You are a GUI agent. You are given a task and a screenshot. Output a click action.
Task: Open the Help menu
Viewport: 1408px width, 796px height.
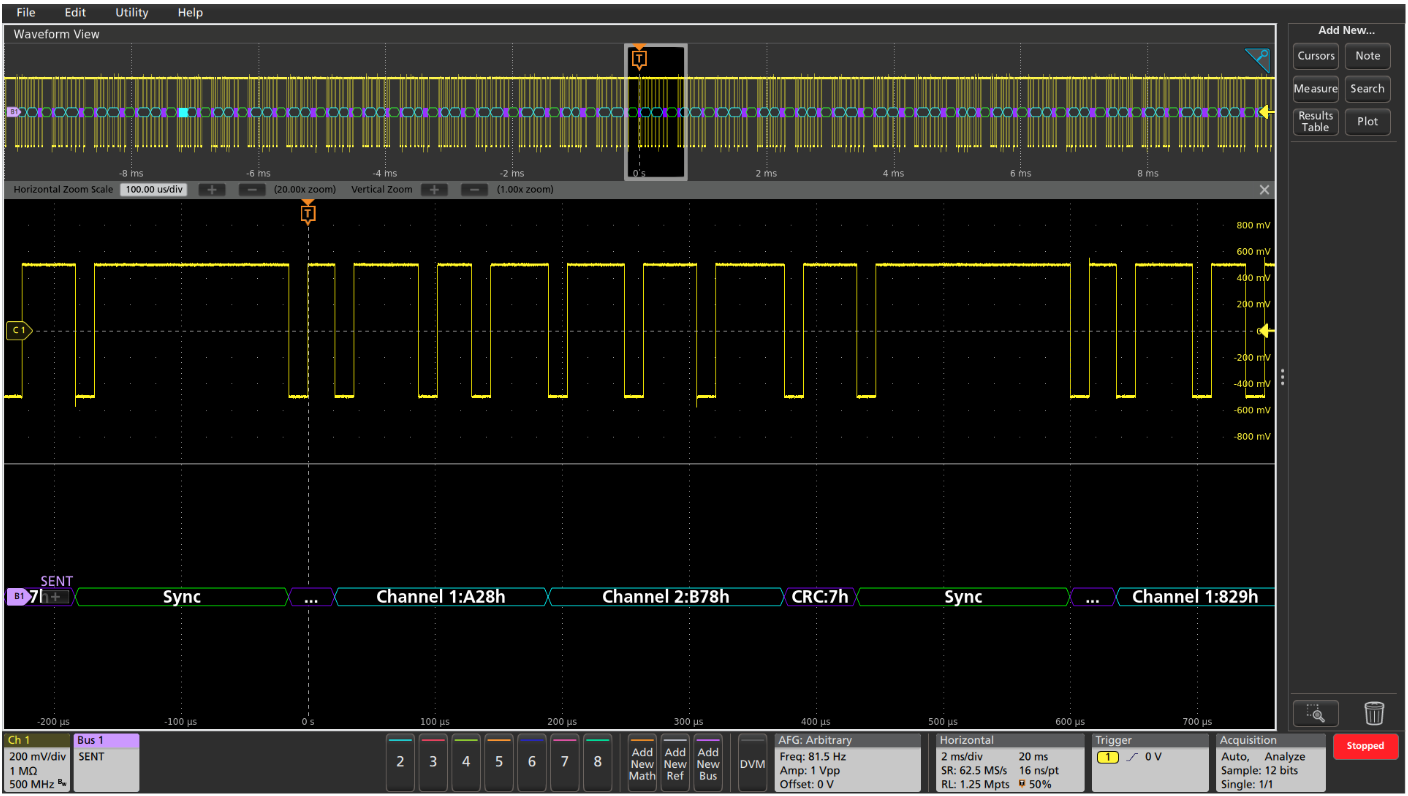pos(190,12)
